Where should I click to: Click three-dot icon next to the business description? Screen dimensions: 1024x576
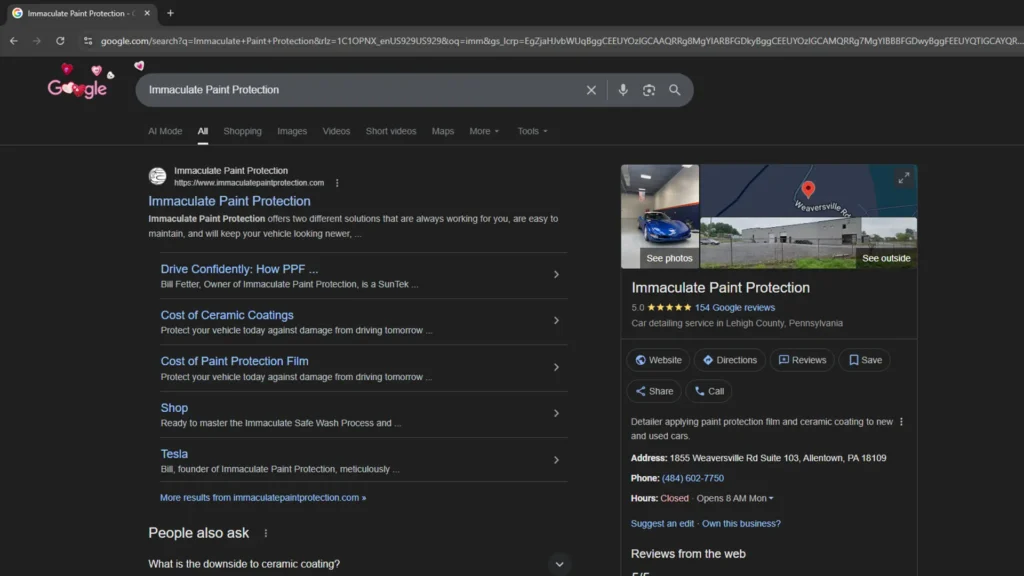coord(903,422)
